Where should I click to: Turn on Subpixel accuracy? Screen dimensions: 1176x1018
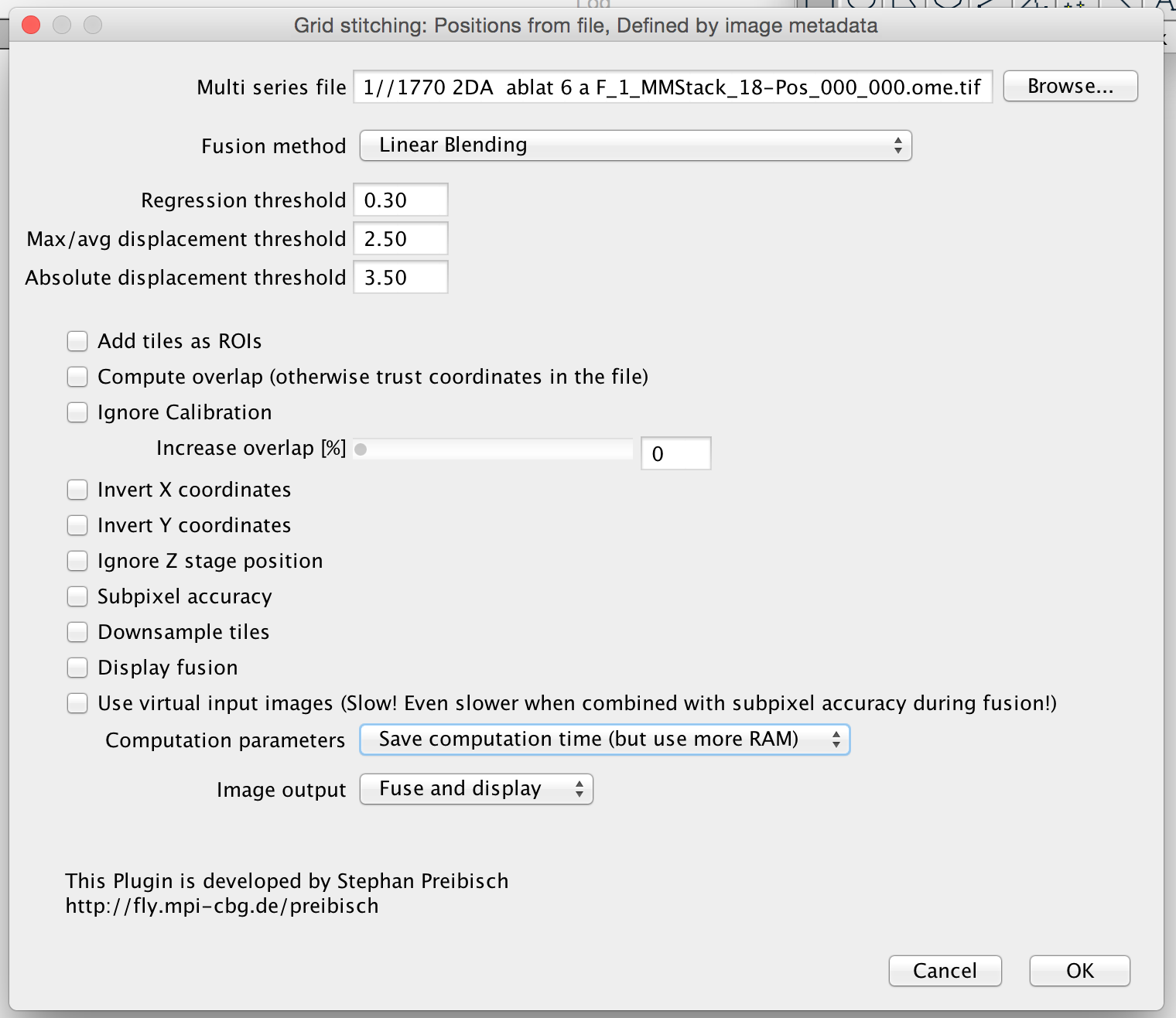[77, 596]
